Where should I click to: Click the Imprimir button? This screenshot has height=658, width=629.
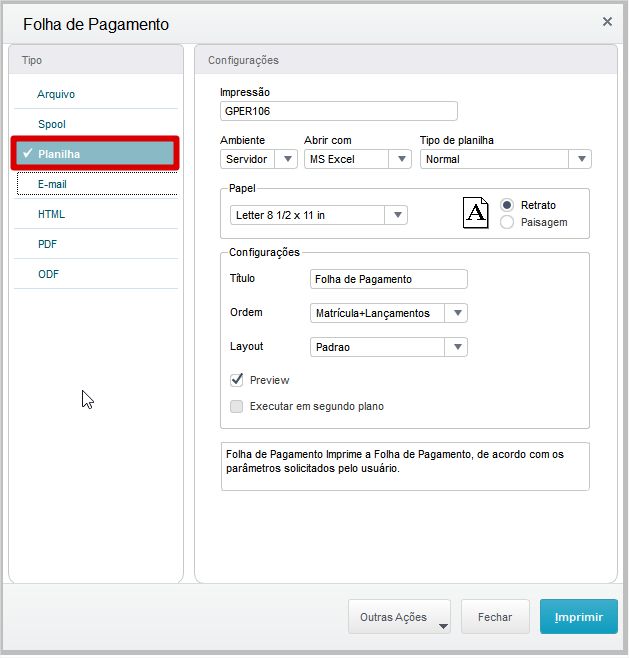[x=579, y=617]
